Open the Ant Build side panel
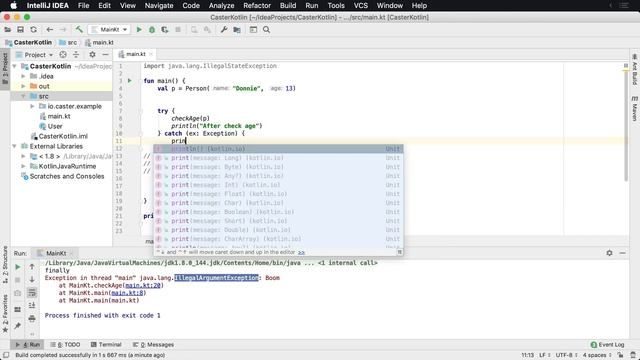 pos(634,69)
